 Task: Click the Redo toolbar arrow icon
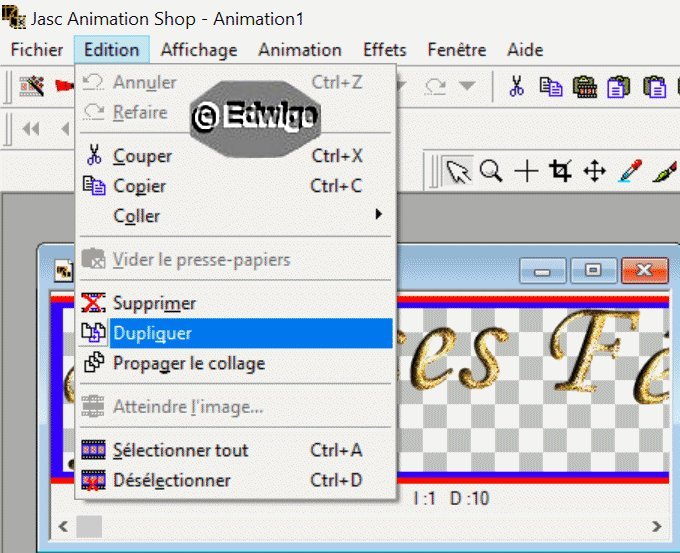[435, 86]
